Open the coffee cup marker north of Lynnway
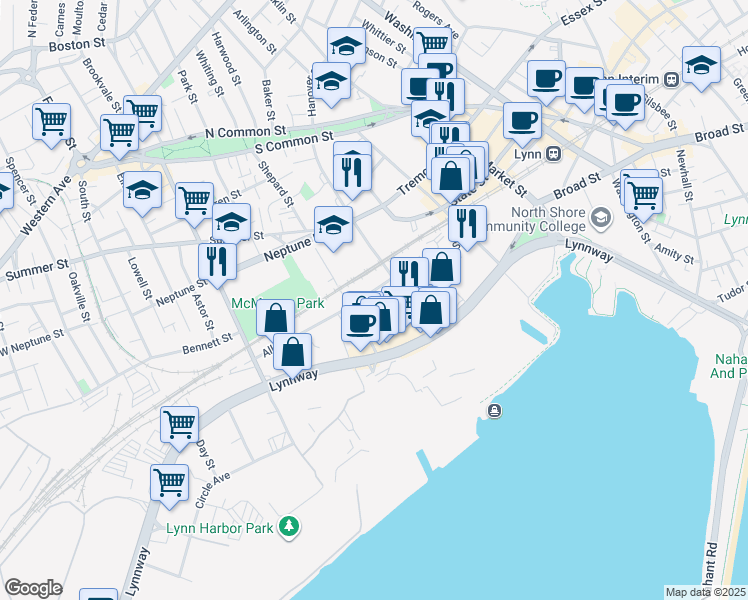 tap(361, 323)
